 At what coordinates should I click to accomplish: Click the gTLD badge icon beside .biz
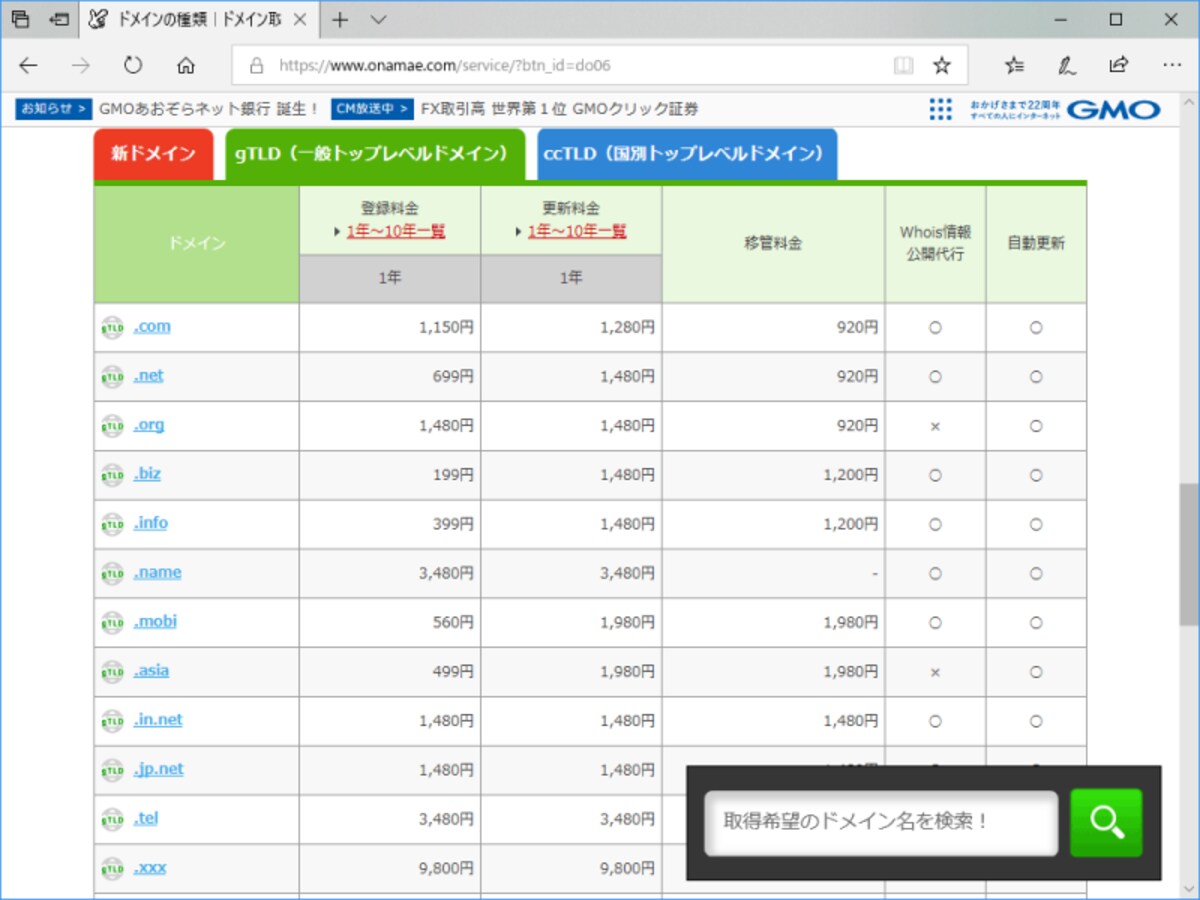tap(112, 475)
